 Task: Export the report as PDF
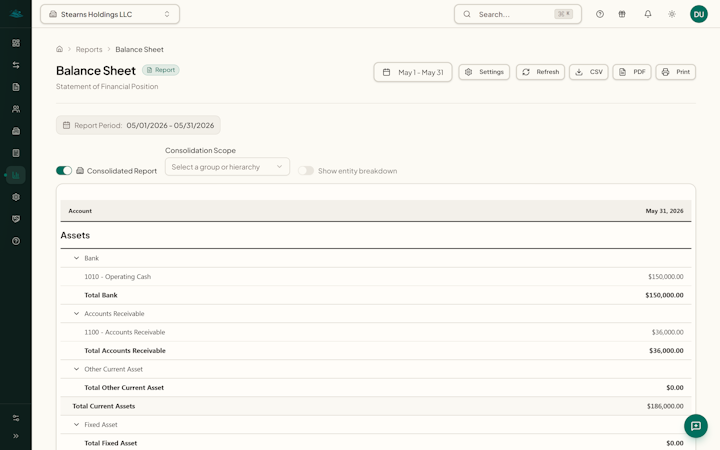[632, 72]
